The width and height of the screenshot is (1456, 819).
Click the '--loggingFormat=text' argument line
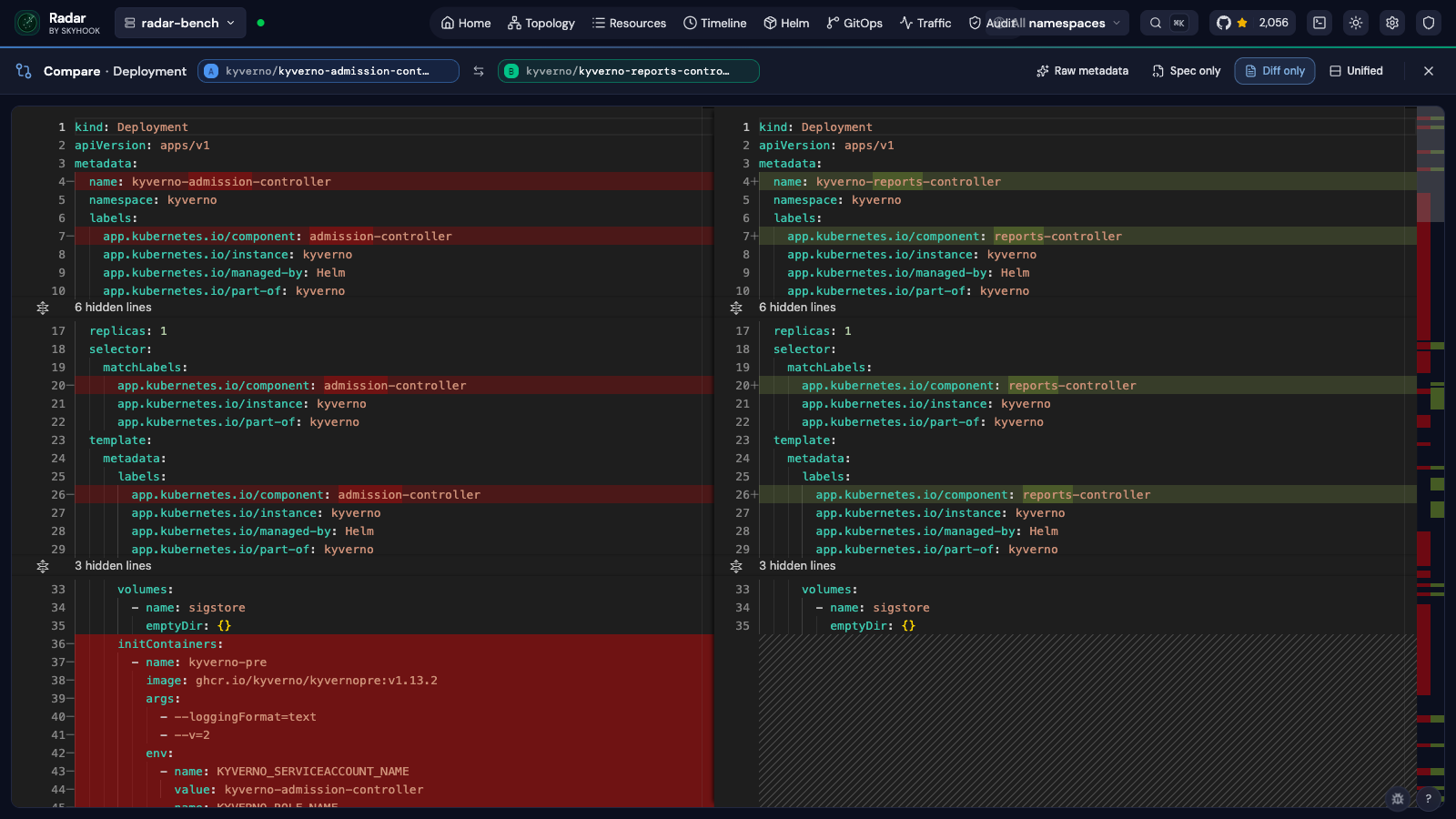click(x=238, y=717)
